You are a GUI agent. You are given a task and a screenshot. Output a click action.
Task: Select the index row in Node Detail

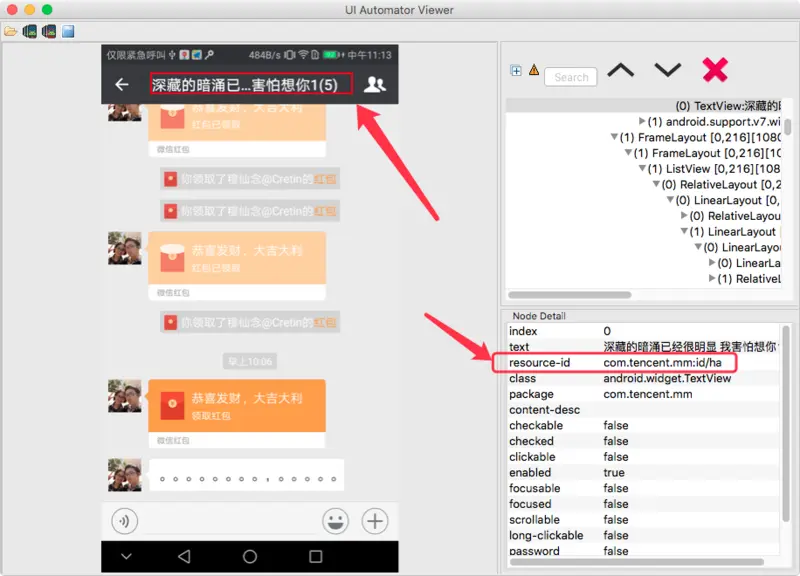coord(643,331)
